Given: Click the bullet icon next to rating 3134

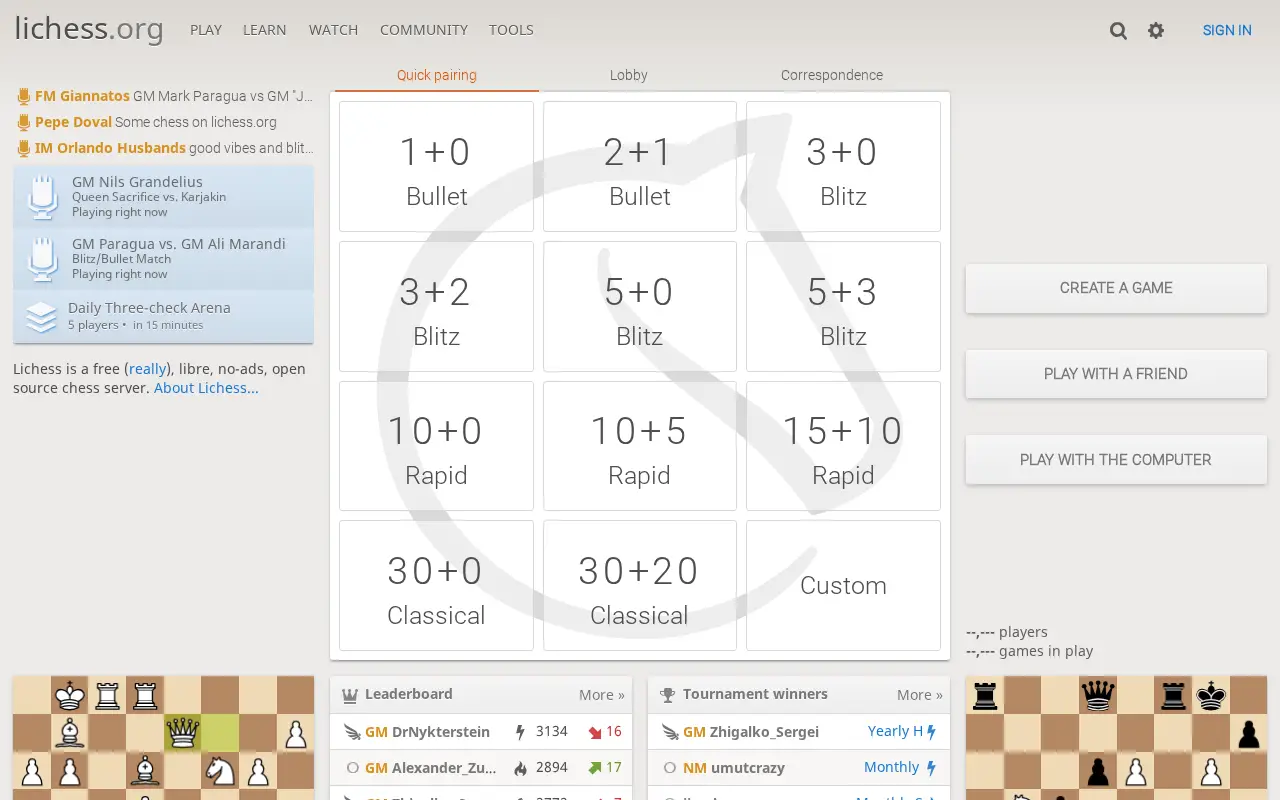Looking at the screenshot, I should (520, 732).
